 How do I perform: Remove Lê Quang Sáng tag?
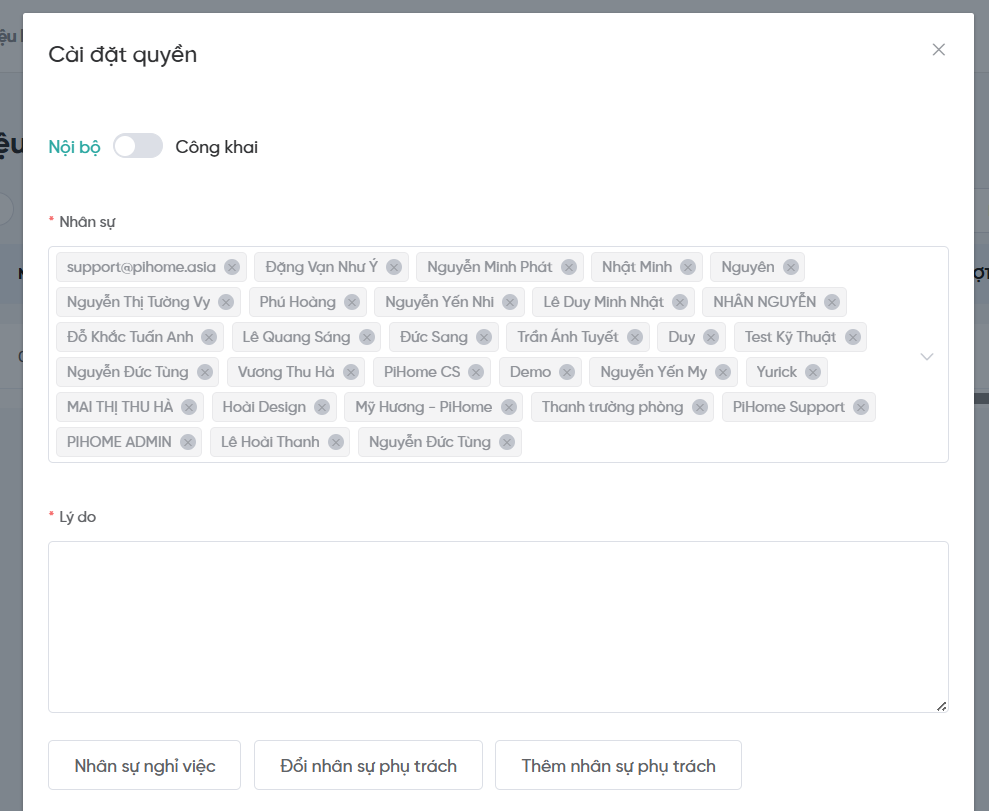pyautogui.click(x=367, y=337)
